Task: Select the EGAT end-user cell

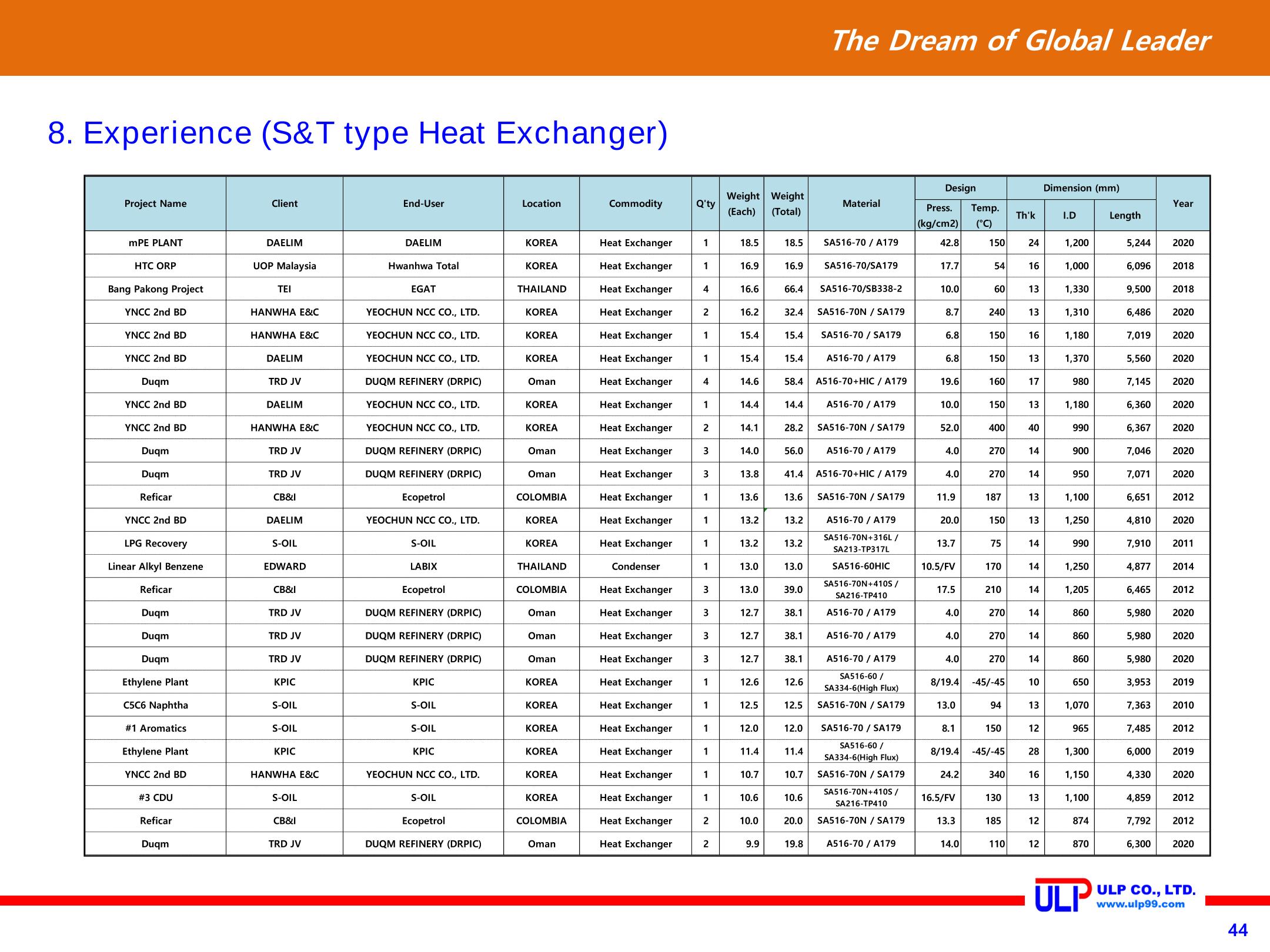Action: click(x=423, y=289)
